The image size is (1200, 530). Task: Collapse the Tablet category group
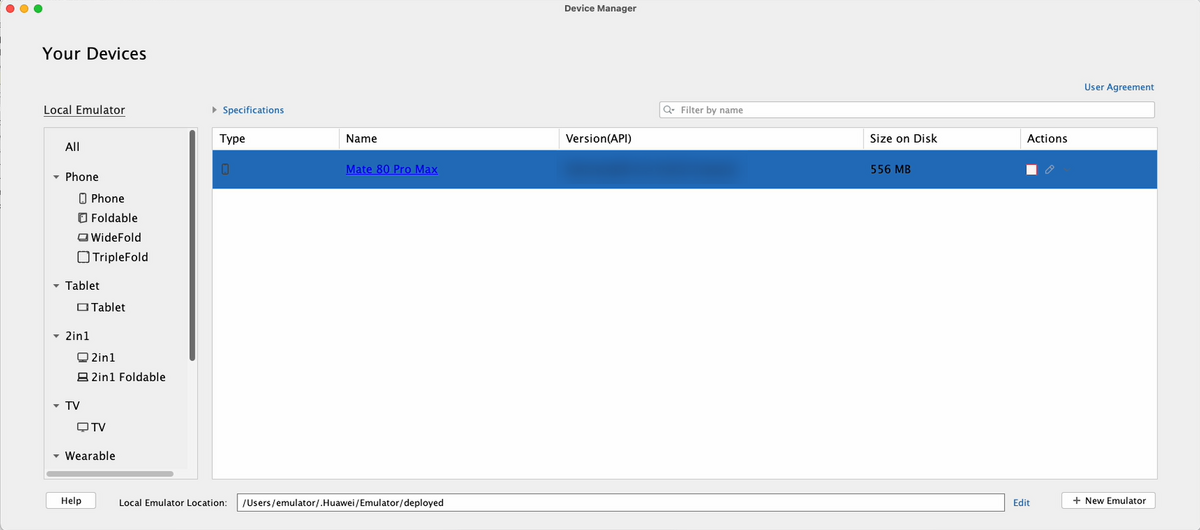(x=55, y=286)
